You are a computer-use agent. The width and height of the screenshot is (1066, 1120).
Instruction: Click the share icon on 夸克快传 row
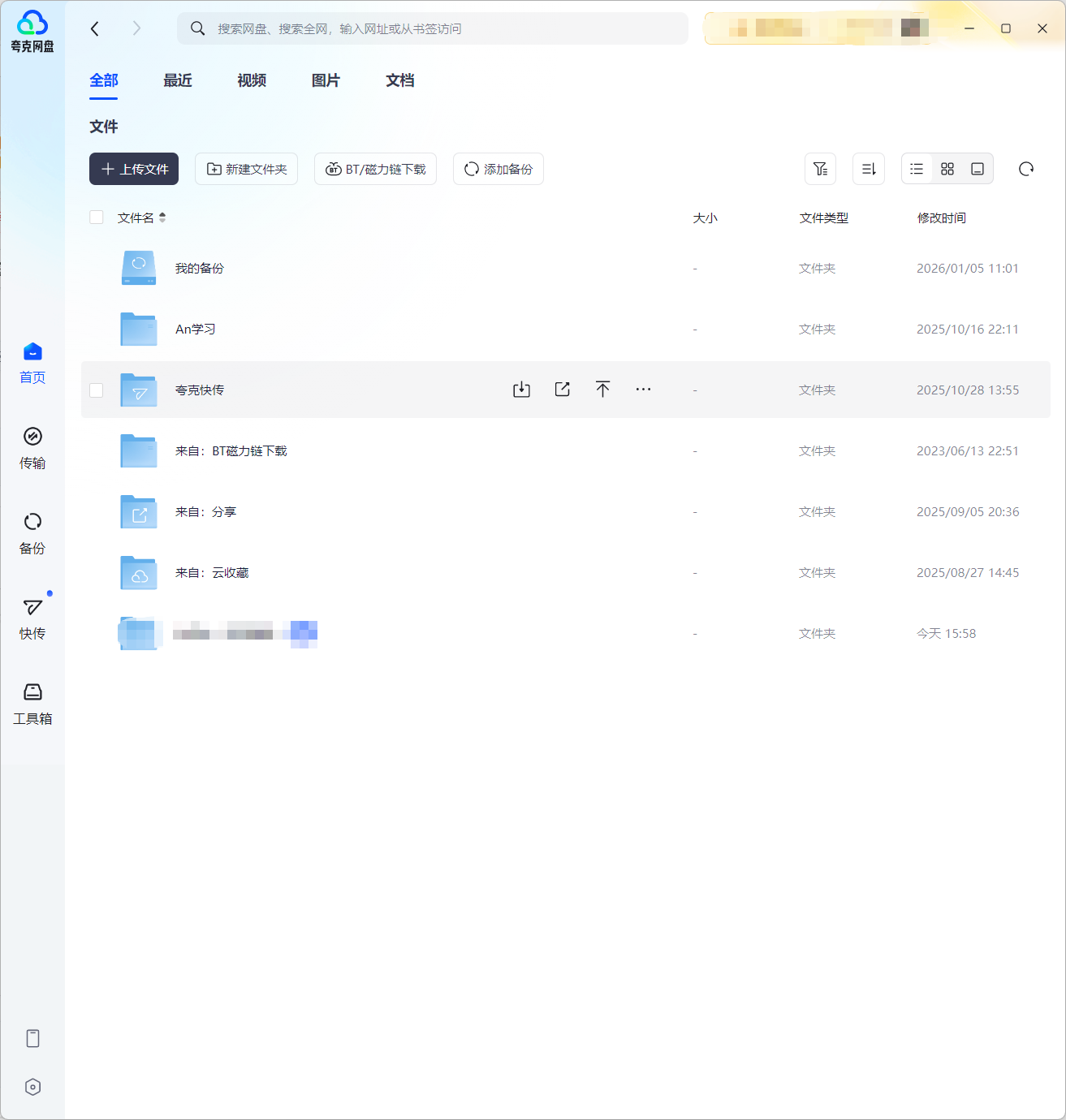(562, 390)
